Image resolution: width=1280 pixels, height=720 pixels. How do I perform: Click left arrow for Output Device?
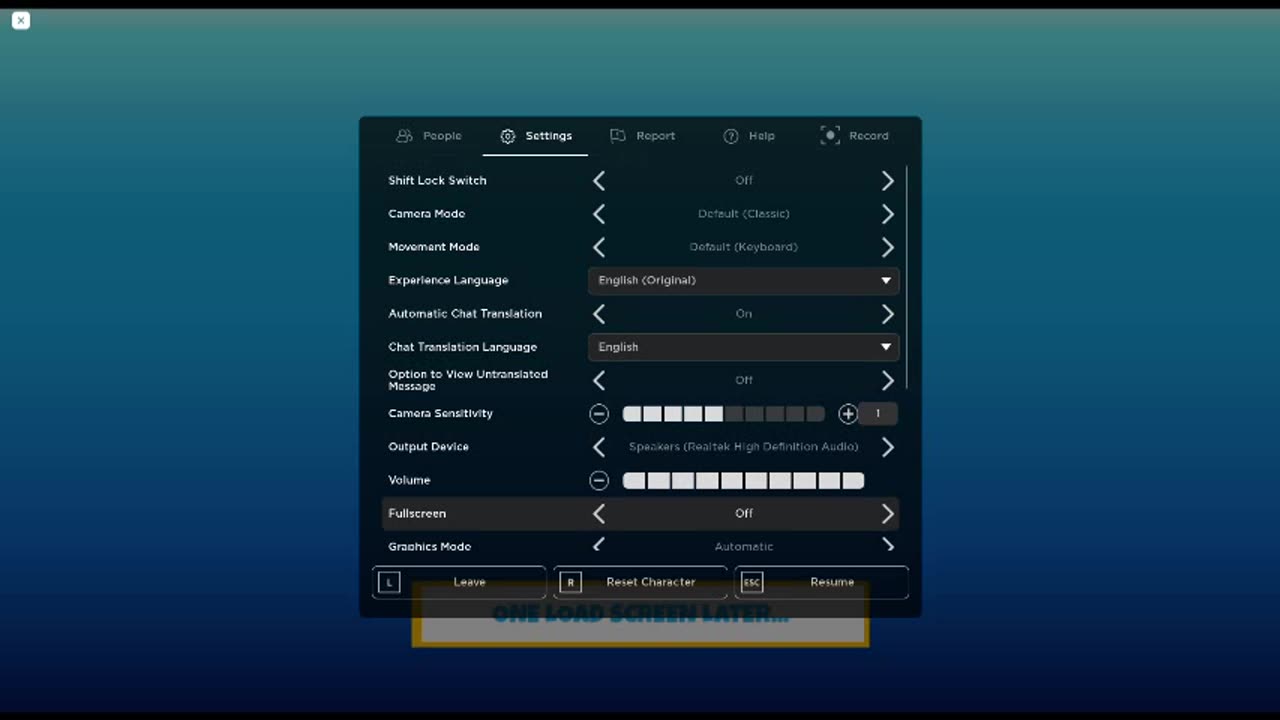click(x=599, y=447)
